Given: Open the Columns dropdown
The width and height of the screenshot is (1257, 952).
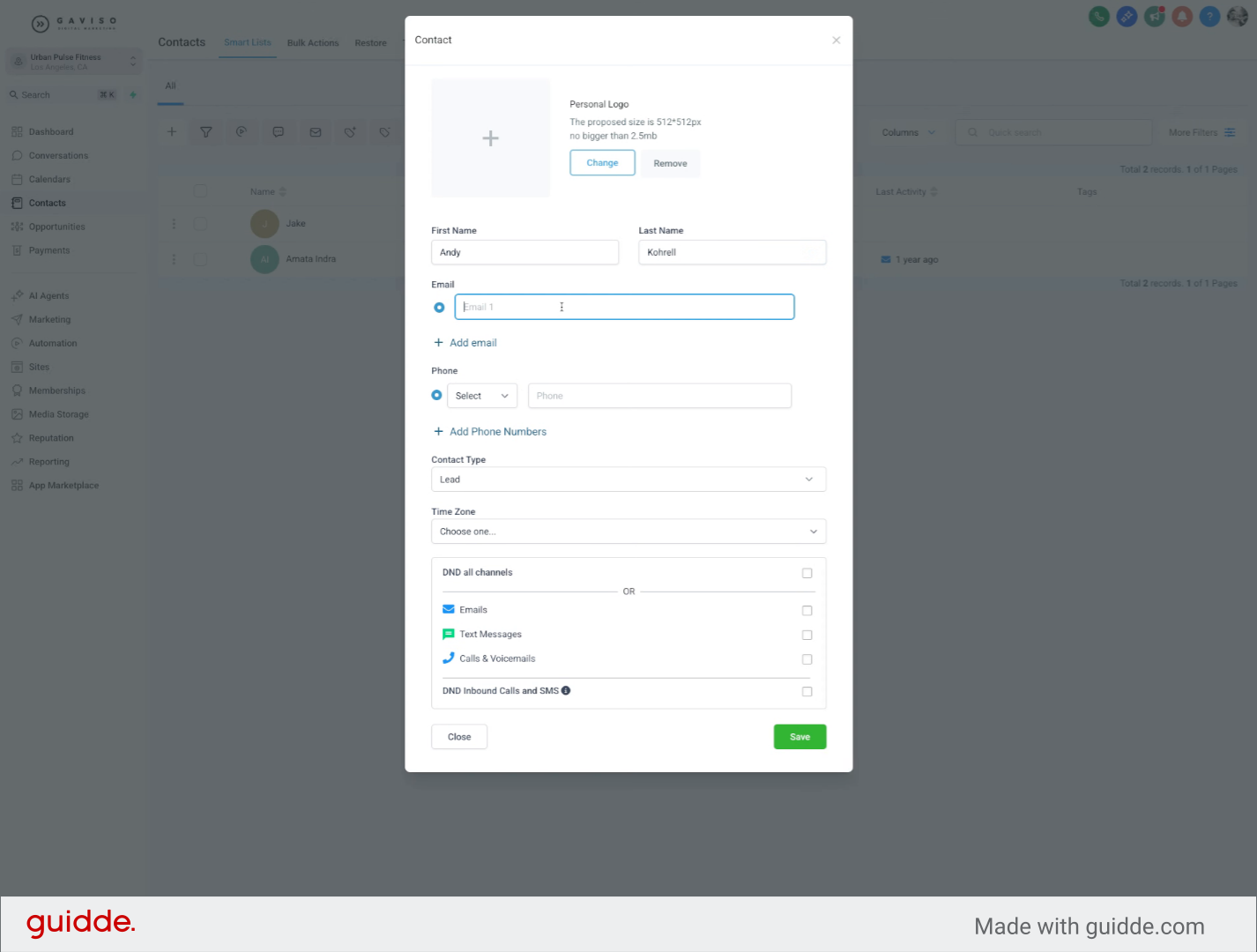Looking at the screenshot, I should click(908, 133).
